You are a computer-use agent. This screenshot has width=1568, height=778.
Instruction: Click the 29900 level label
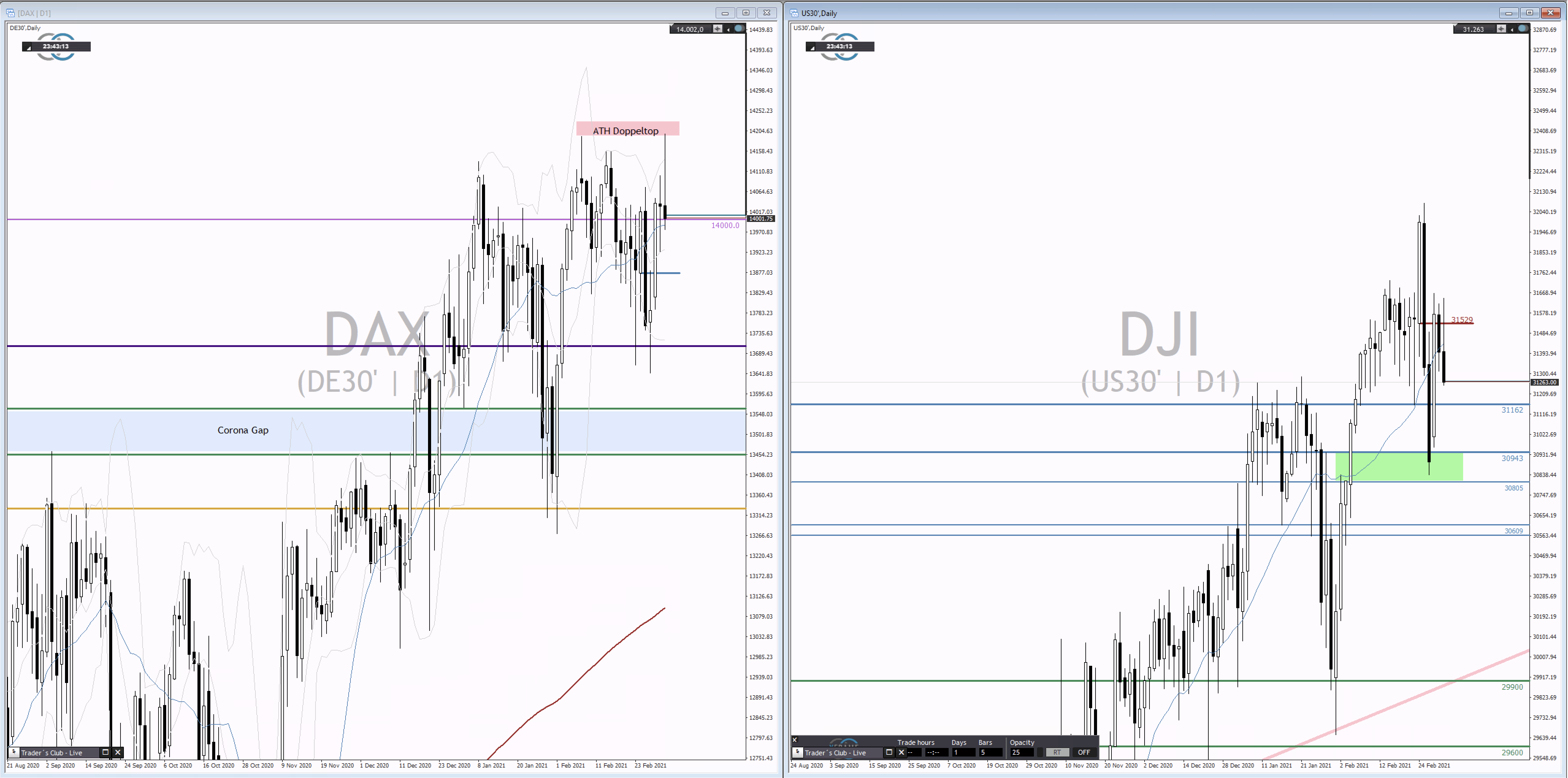1512,687
